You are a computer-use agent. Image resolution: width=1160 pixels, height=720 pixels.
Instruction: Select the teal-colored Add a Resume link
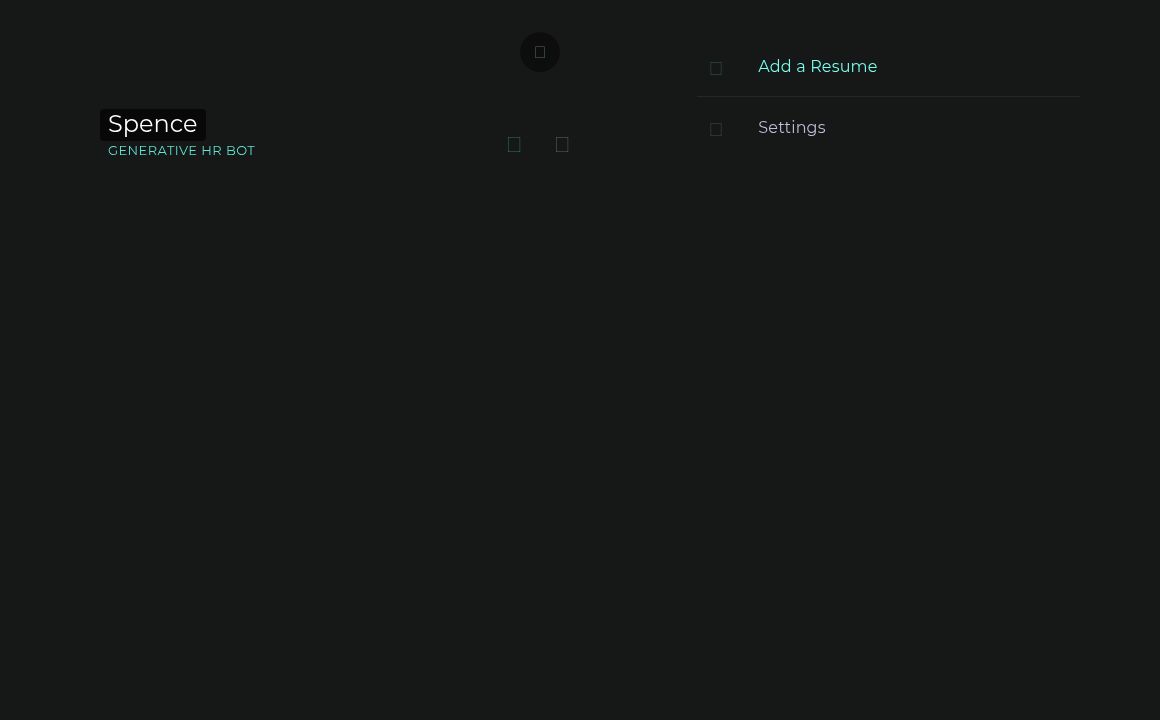pos(817,67)
